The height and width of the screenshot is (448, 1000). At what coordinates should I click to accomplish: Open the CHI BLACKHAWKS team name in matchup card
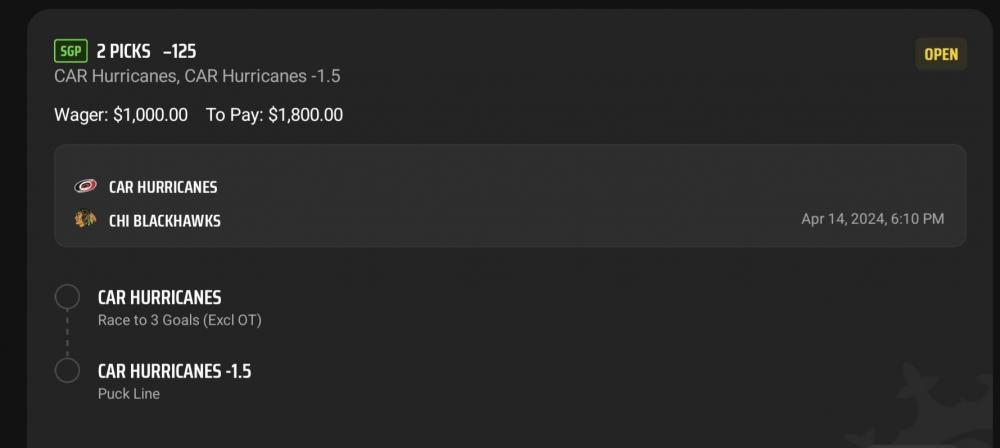click(164, 220)
